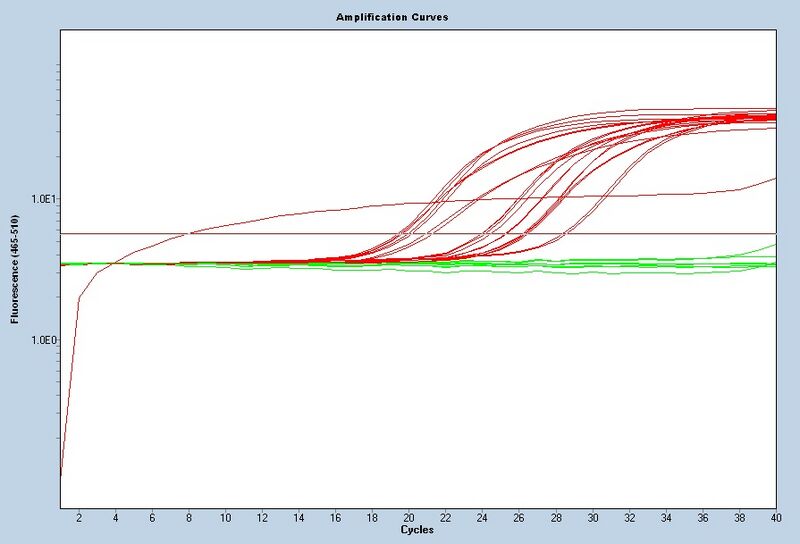
Task: Click the cycle 14 x-axis tick label
Action: [x=299, y=518]
